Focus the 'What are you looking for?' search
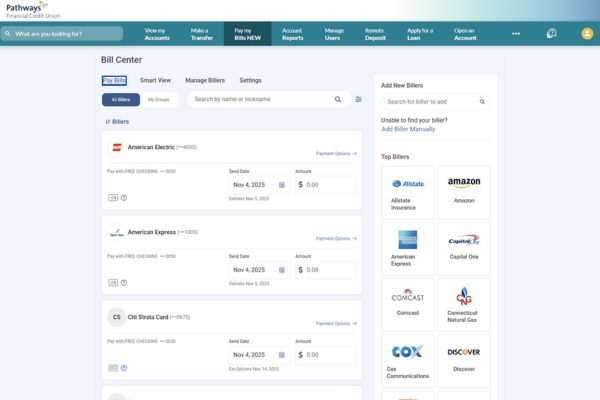The image size is (600, 400). 62,34
